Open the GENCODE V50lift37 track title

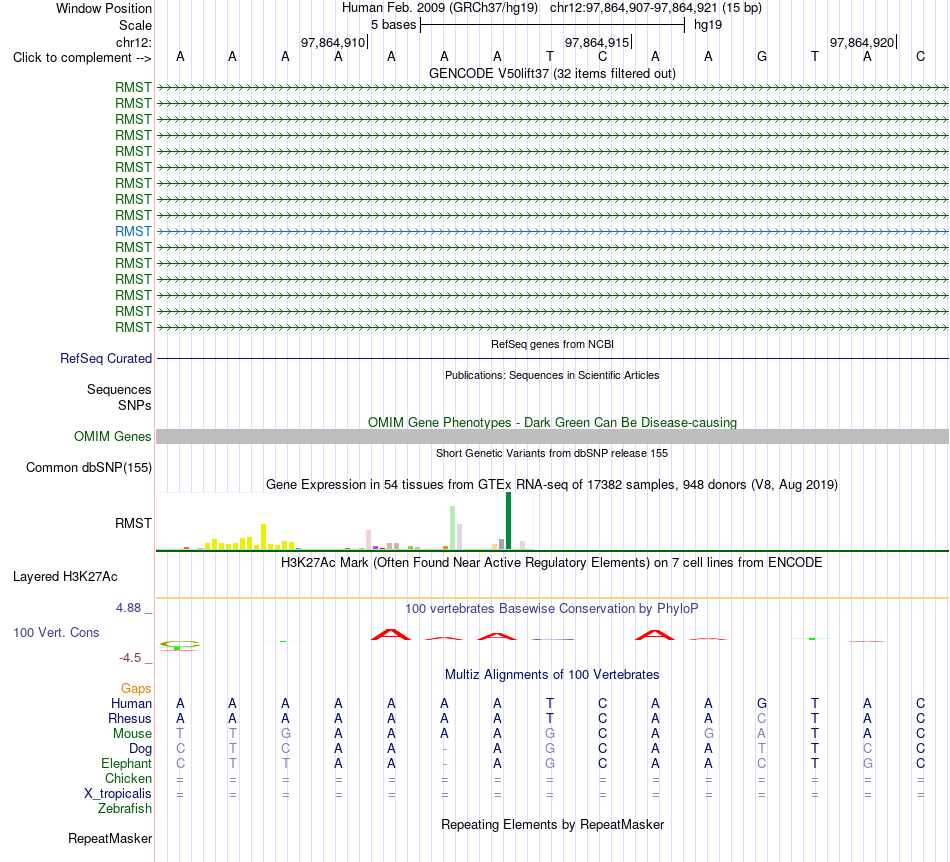[x=552, y=73]
